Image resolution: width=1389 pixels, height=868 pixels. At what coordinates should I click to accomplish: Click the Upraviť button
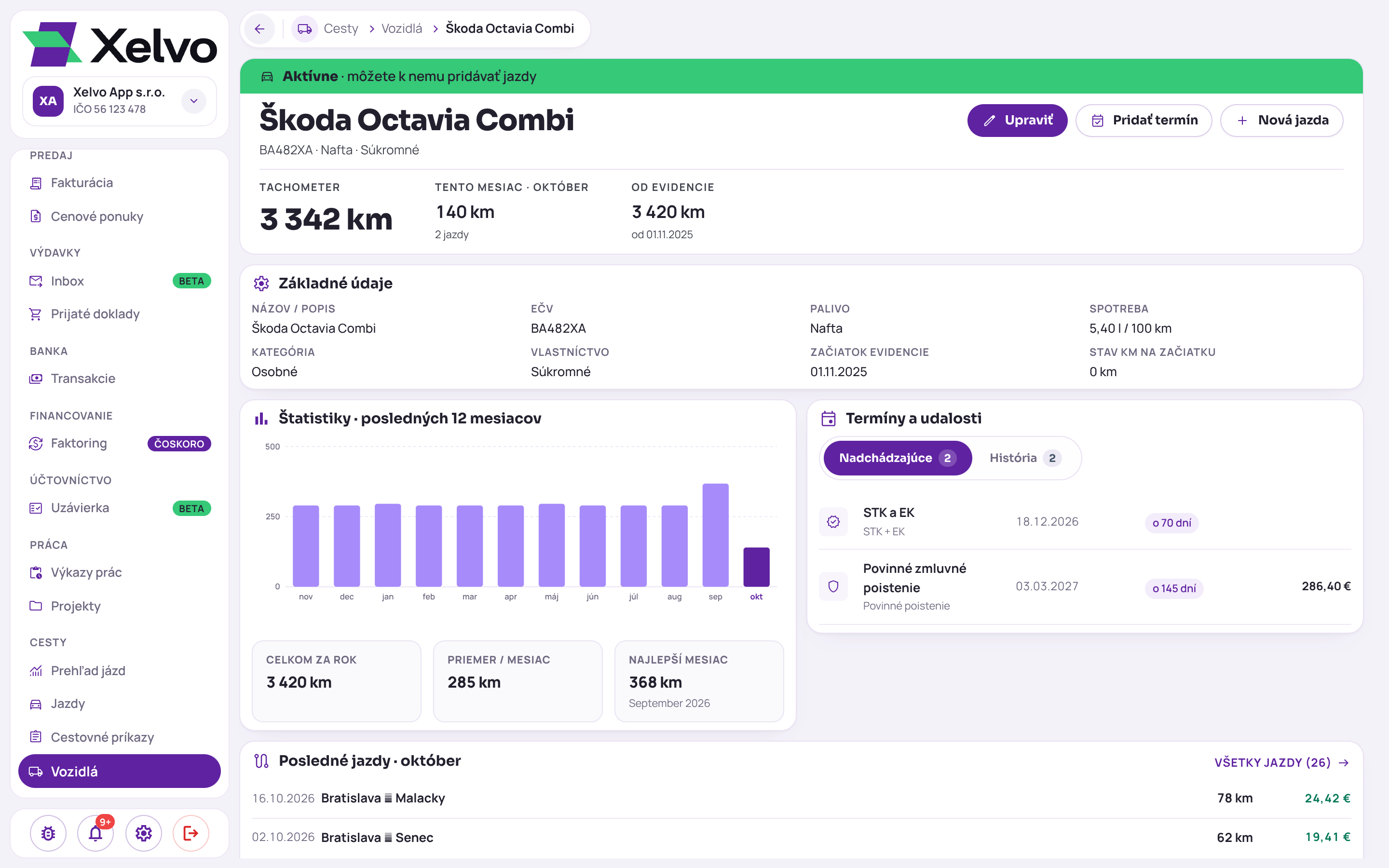click(1017, 121)
